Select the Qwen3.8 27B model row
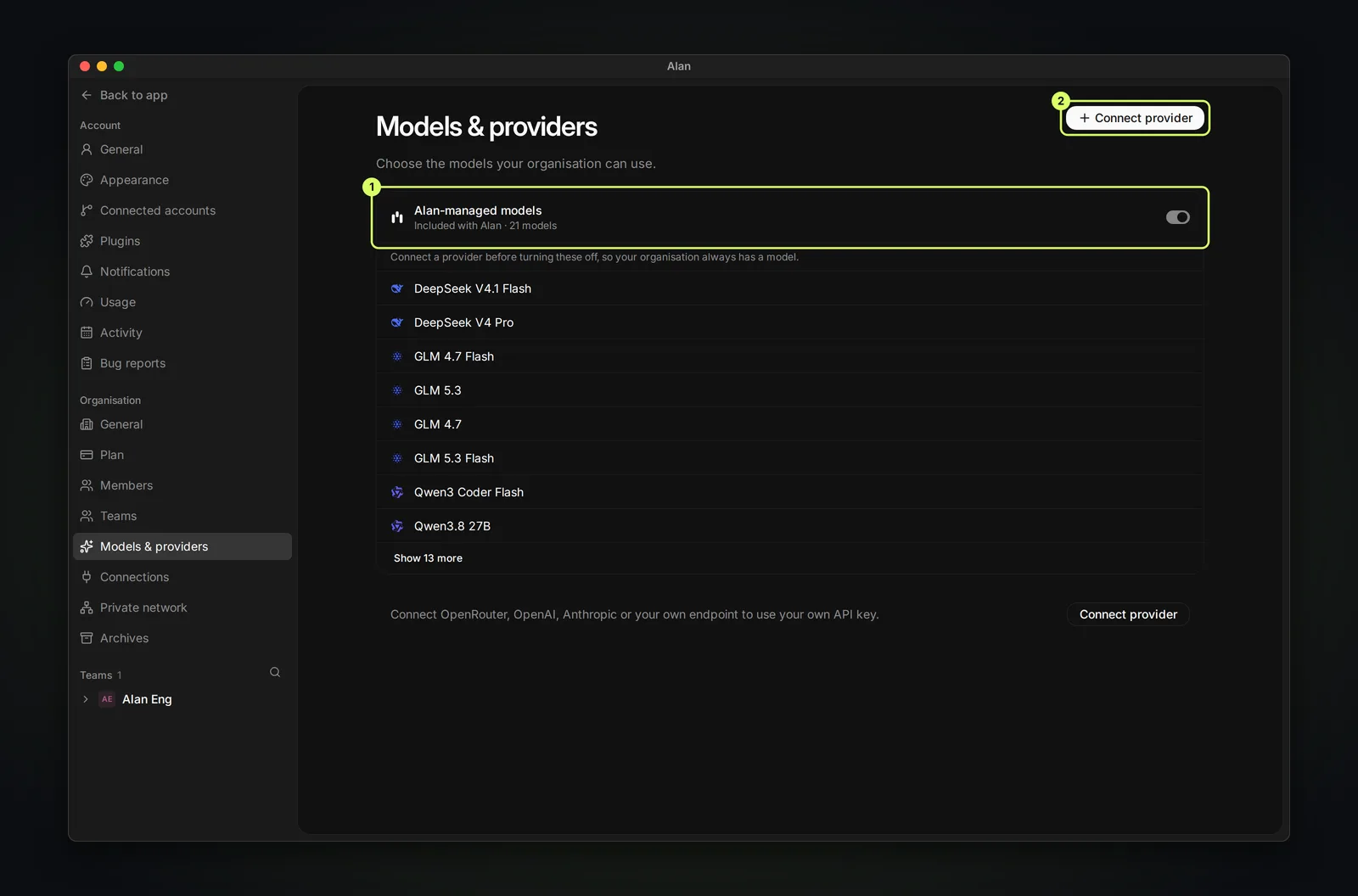This screenshot has width=1358, height=896. 790,526
